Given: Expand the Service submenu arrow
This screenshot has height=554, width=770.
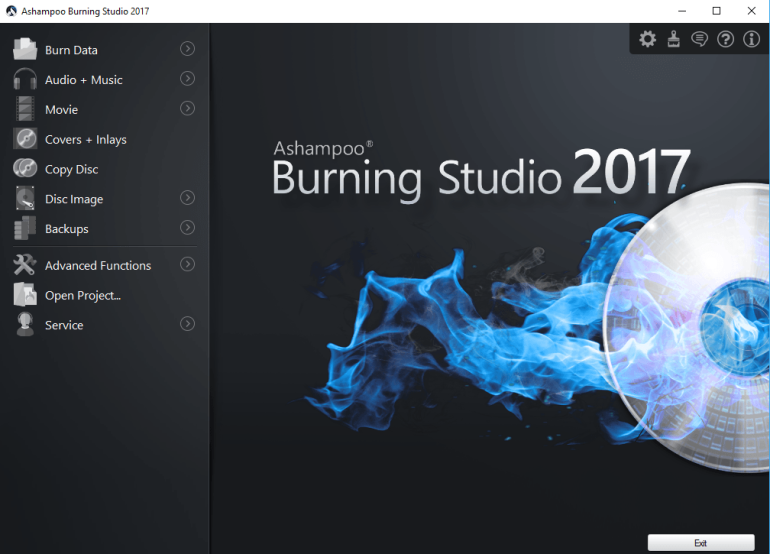Looking at the screenshot, I should coord(187,324).
